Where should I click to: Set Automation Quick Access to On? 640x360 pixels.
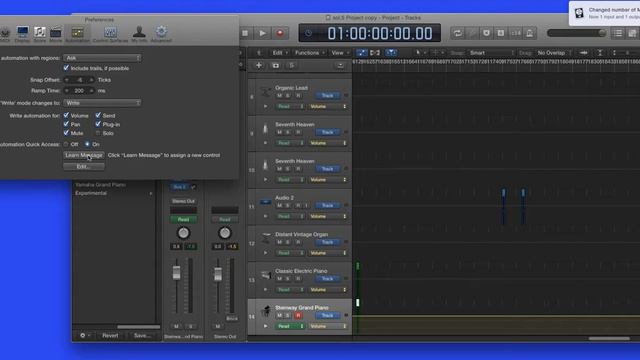tap(87, 144)
